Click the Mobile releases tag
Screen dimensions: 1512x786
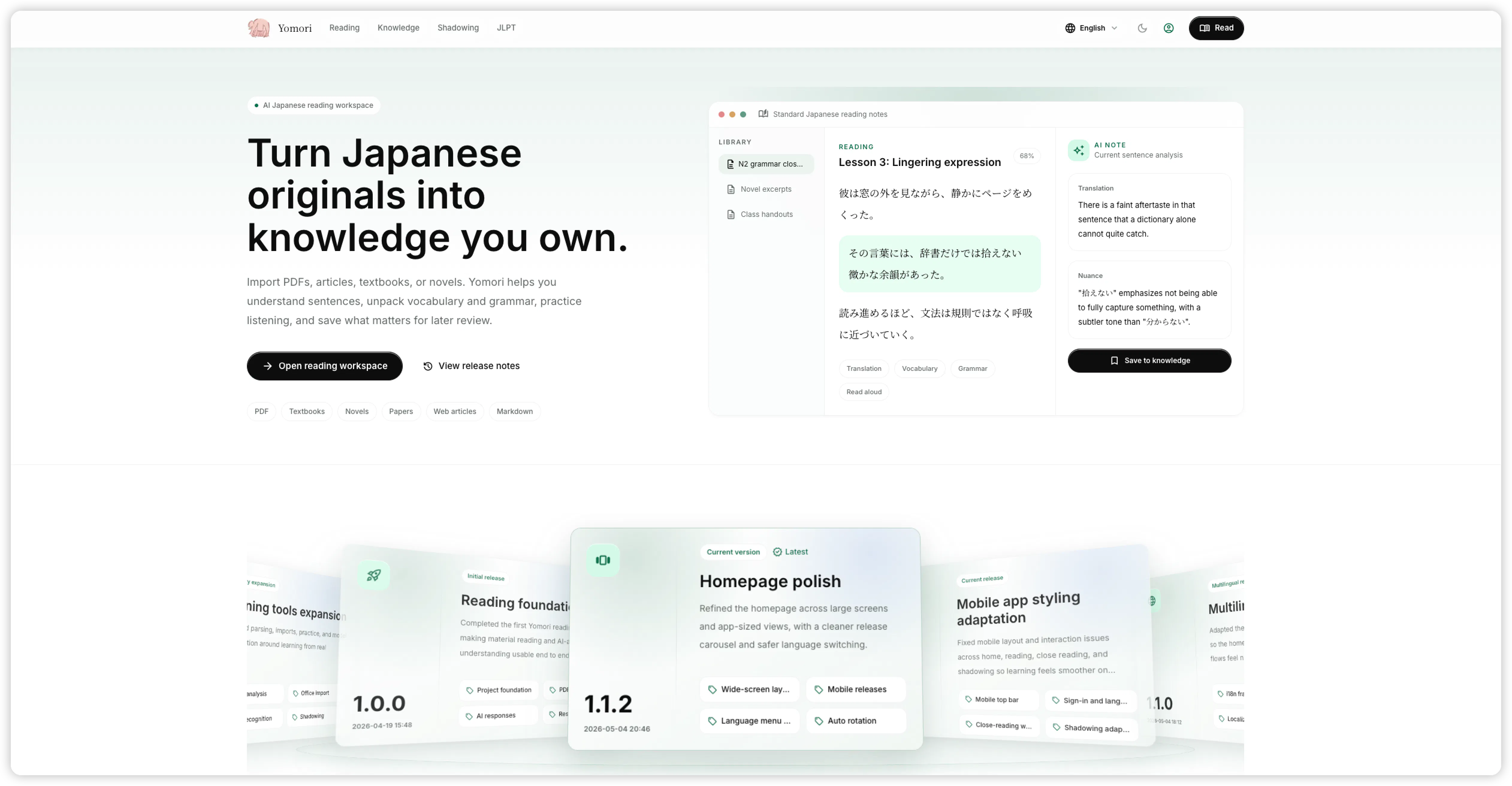click(x=856, y=689)
